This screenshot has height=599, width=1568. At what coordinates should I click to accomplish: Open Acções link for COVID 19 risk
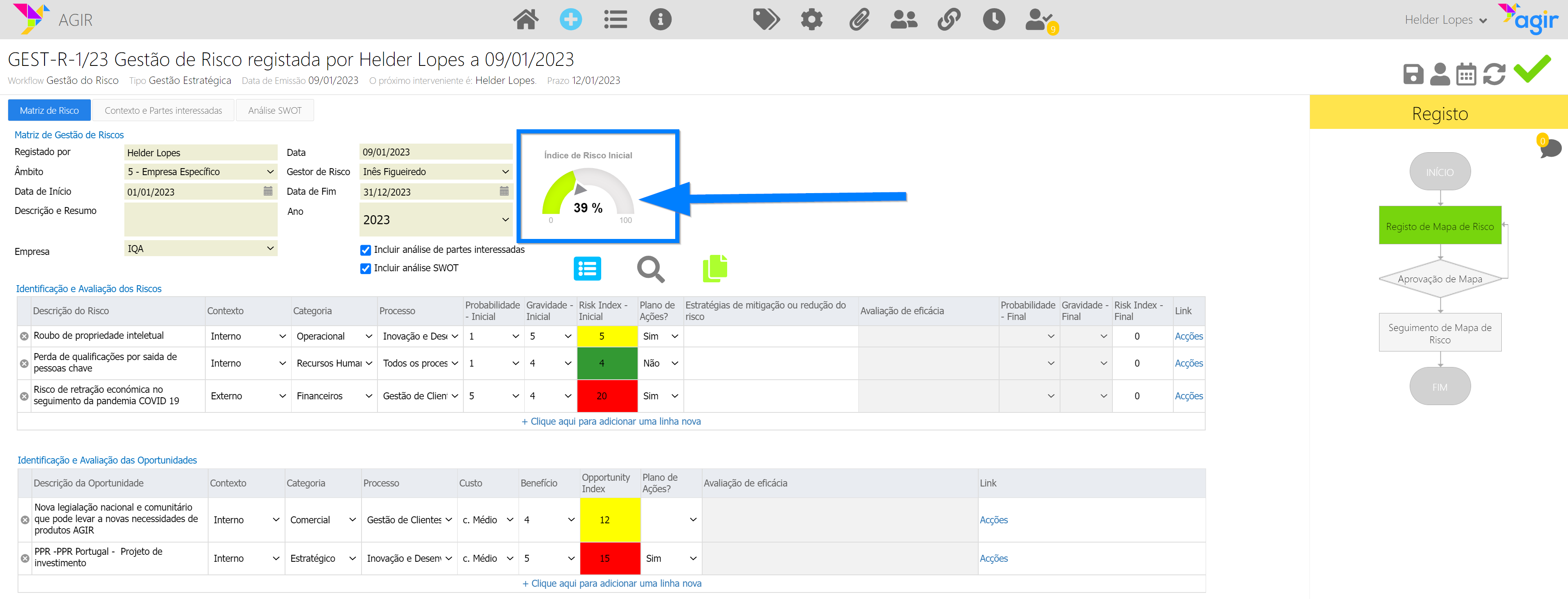1188,396
